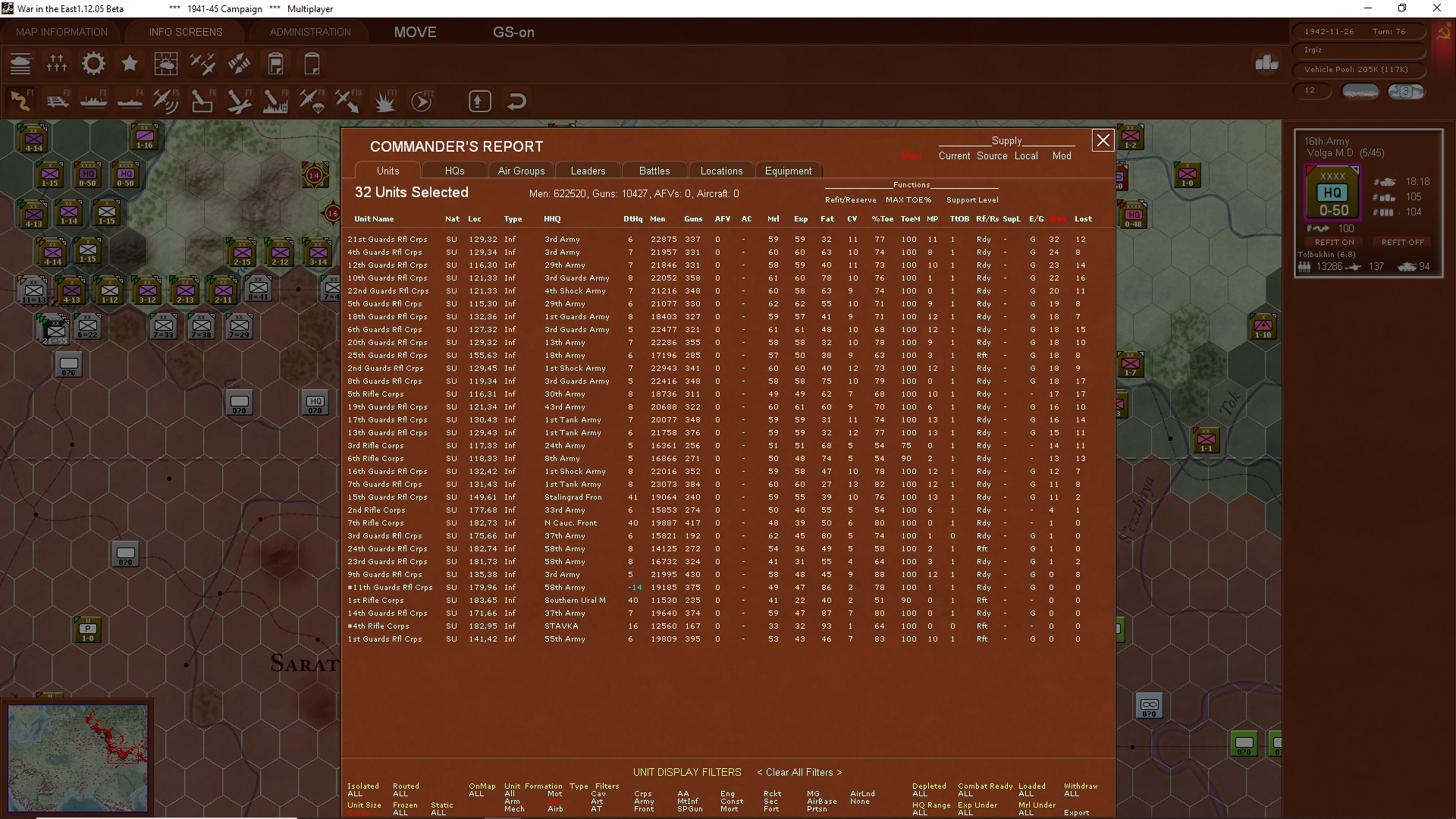
Task: Switch to the Air Groups tab
Action: [521, 171]
